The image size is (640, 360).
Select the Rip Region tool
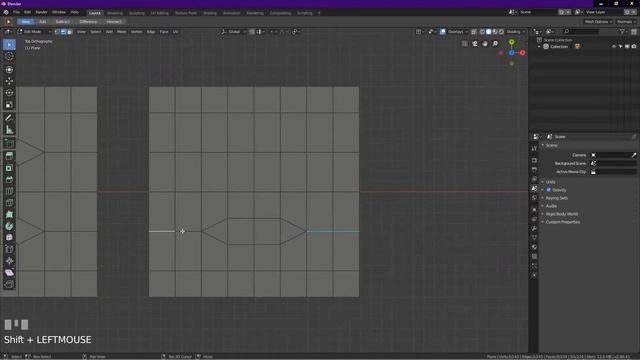click(9, 284)
